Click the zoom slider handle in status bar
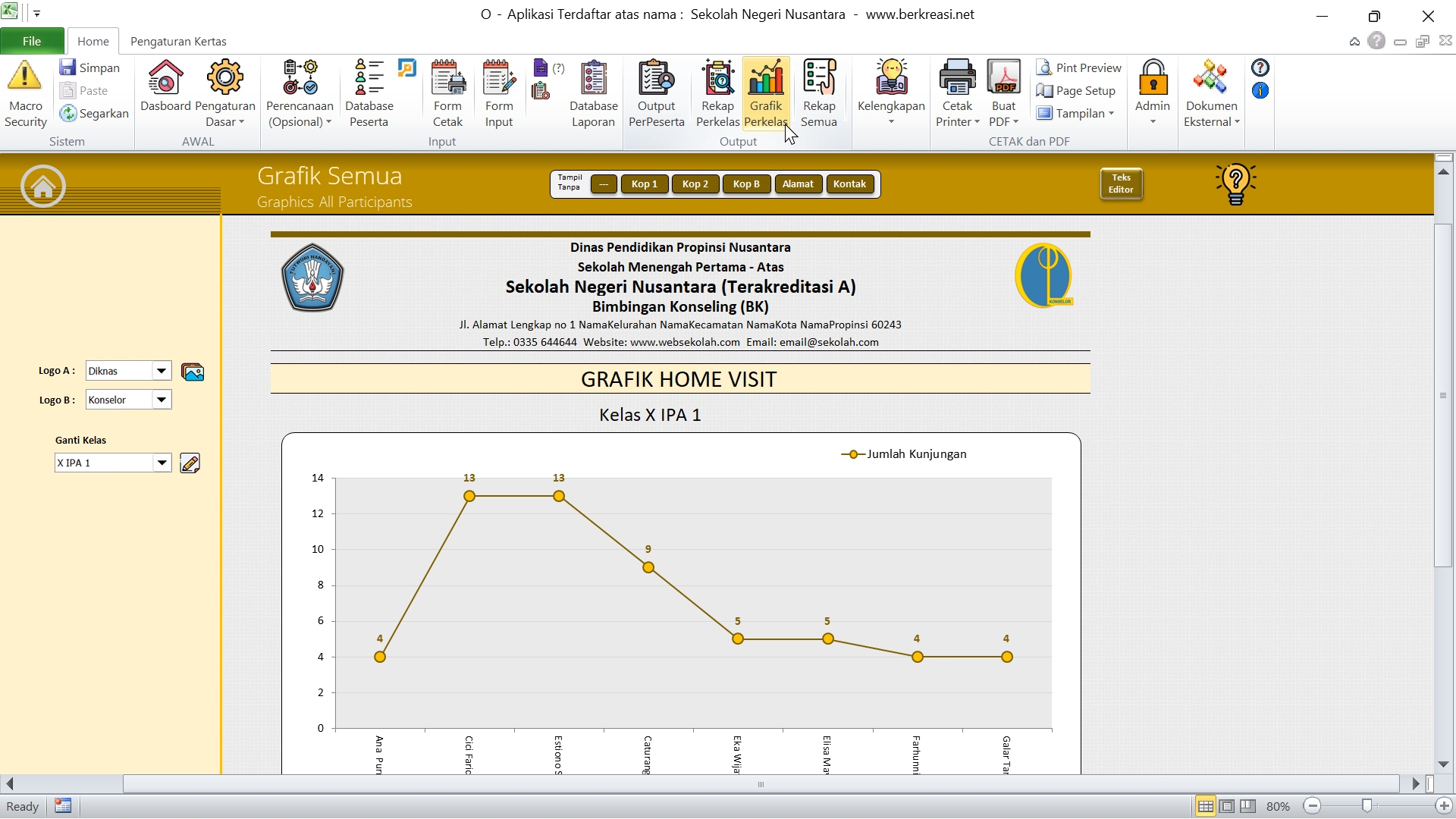 pos(1367,806)
